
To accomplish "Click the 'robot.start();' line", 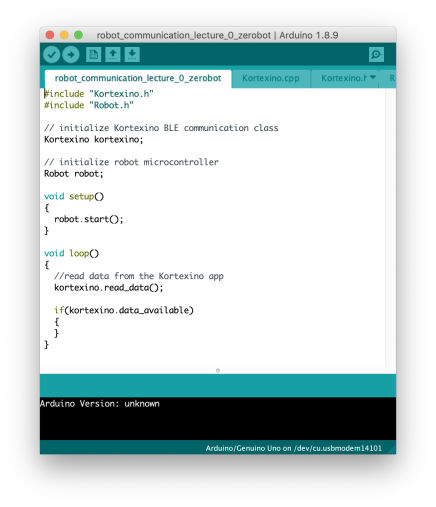I will (89, 219).
